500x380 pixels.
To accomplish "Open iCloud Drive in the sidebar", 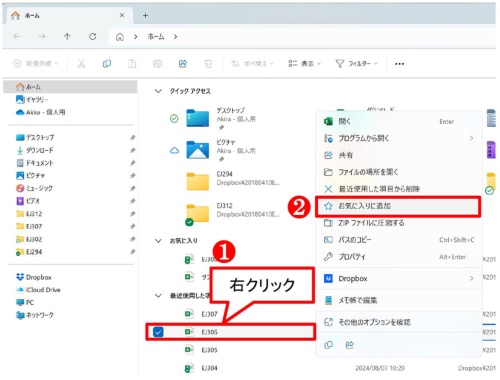I will coord(38,290).
